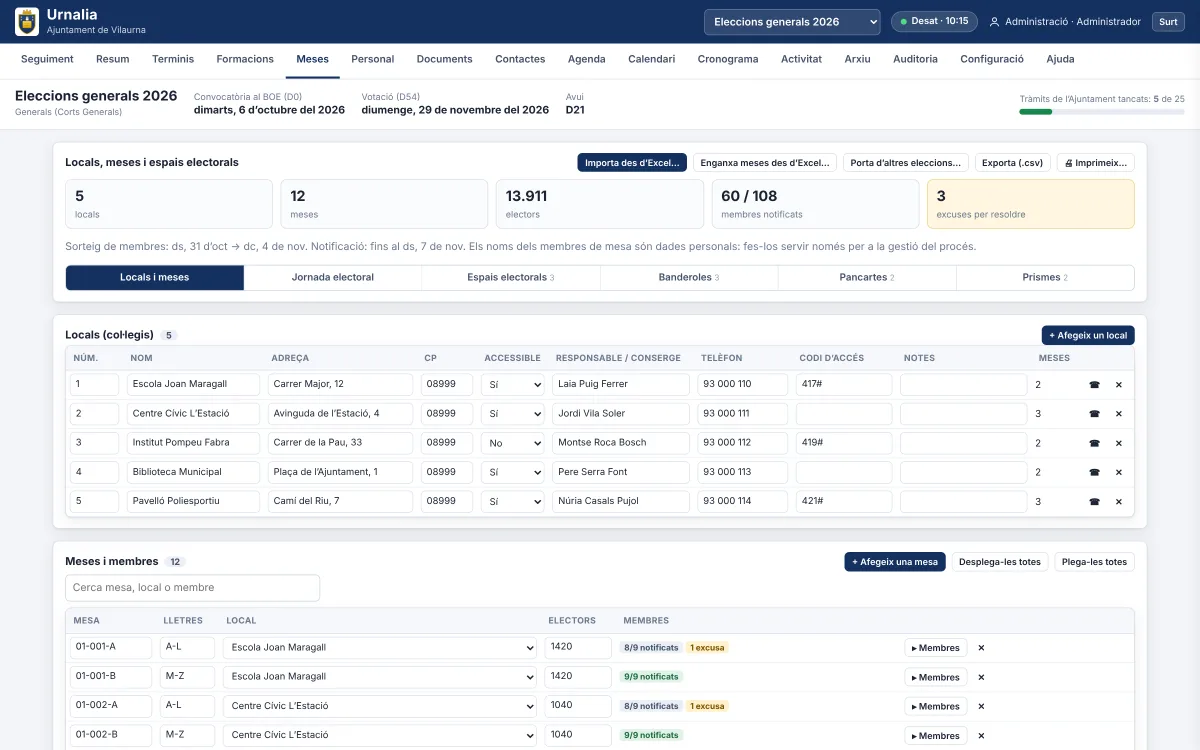Open phone contact for Centre Cívic L'Estació local
This screenshot has width=1200, height=750.
[1094, 414]
